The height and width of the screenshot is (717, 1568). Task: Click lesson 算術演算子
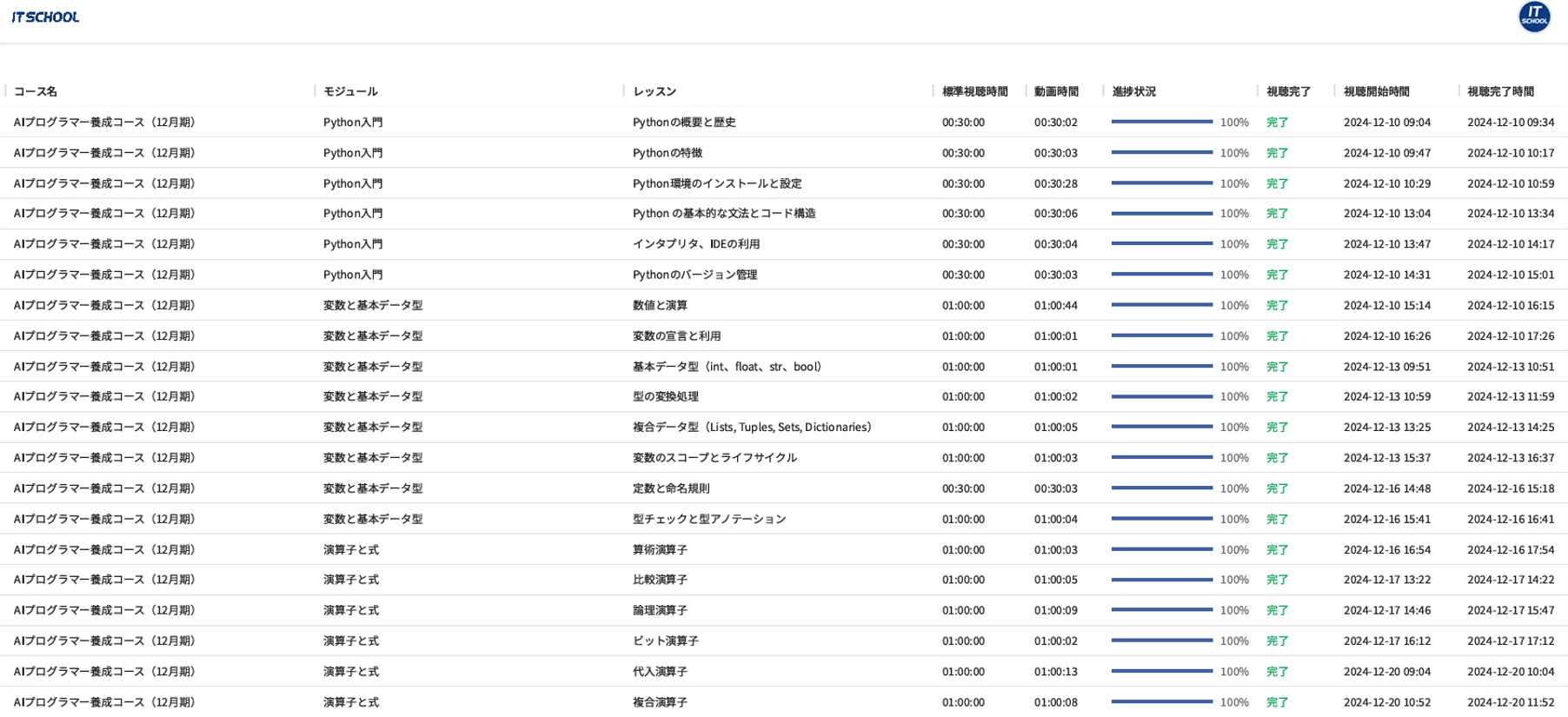[x=660, y=550]
